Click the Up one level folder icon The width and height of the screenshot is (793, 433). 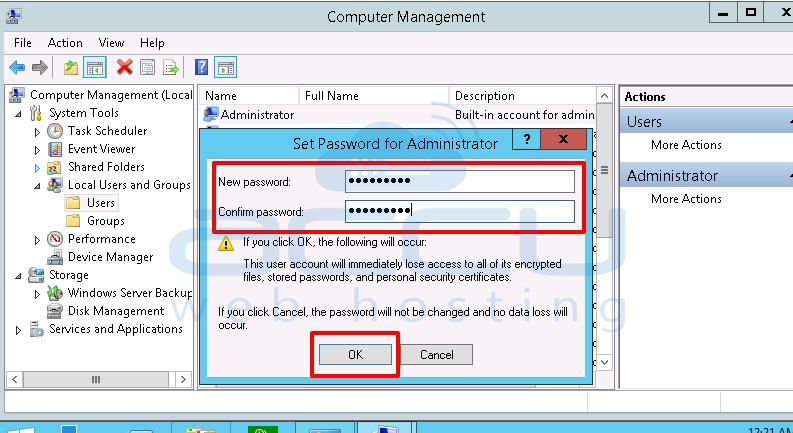[x=71, y=67]
